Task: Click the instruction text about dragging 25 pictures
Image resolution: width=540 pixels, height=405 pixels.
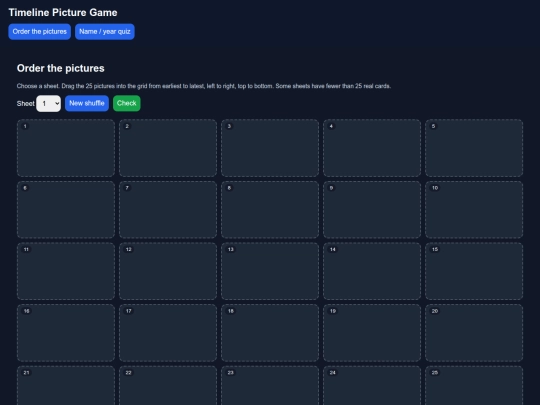Action: click(204, 86)
